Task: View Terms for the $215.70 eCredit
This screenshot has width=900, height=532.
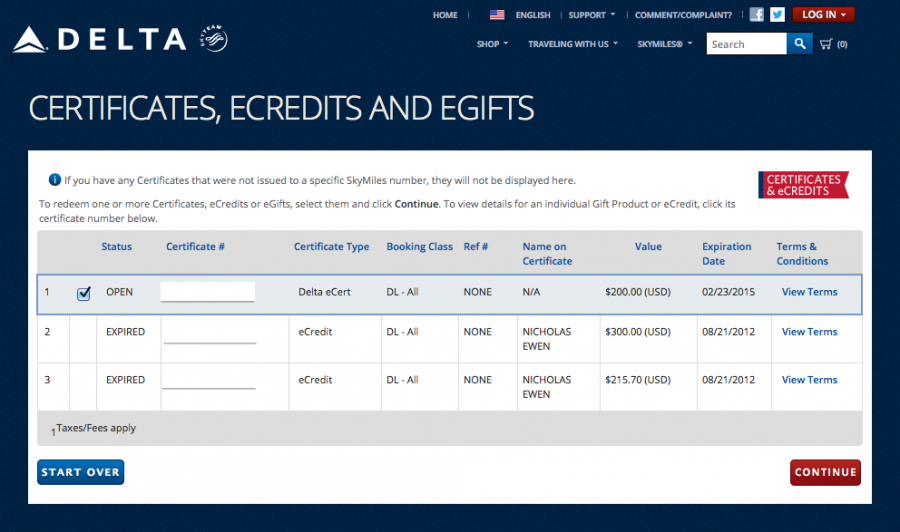Action: pos(809,379)
